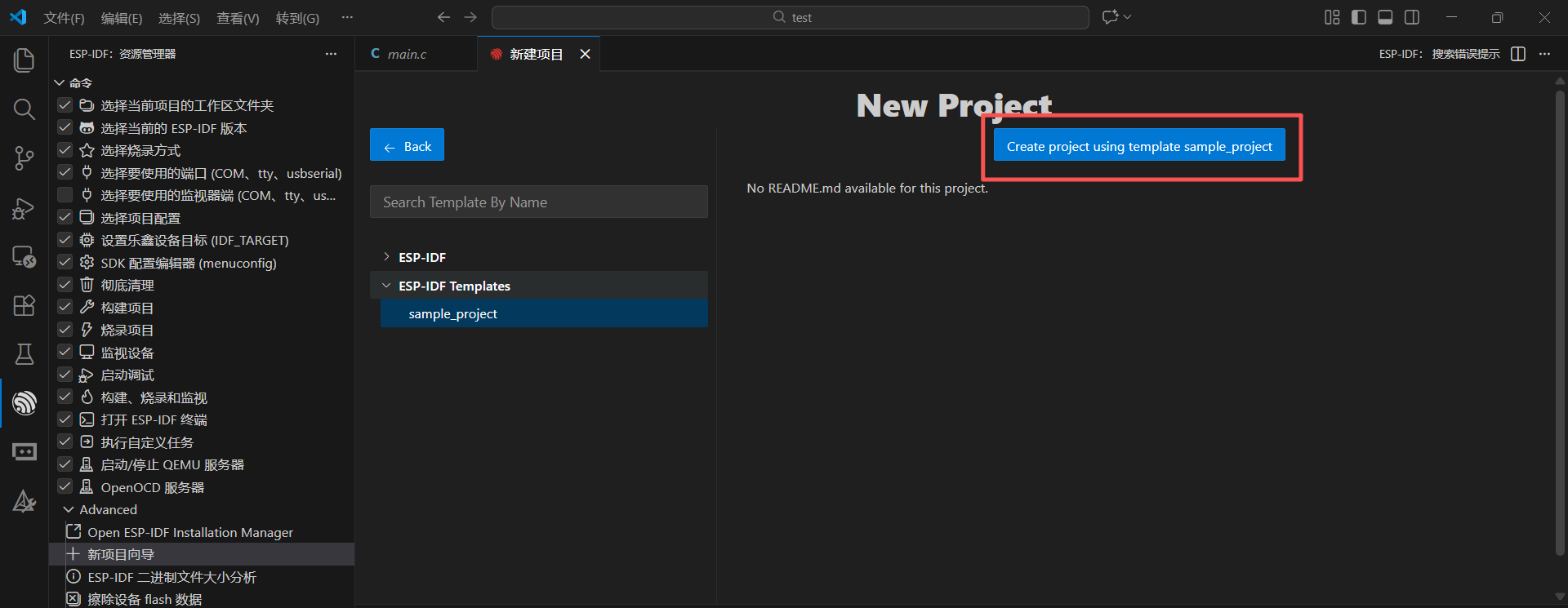Open the Testing flask view

click(24, 354)
